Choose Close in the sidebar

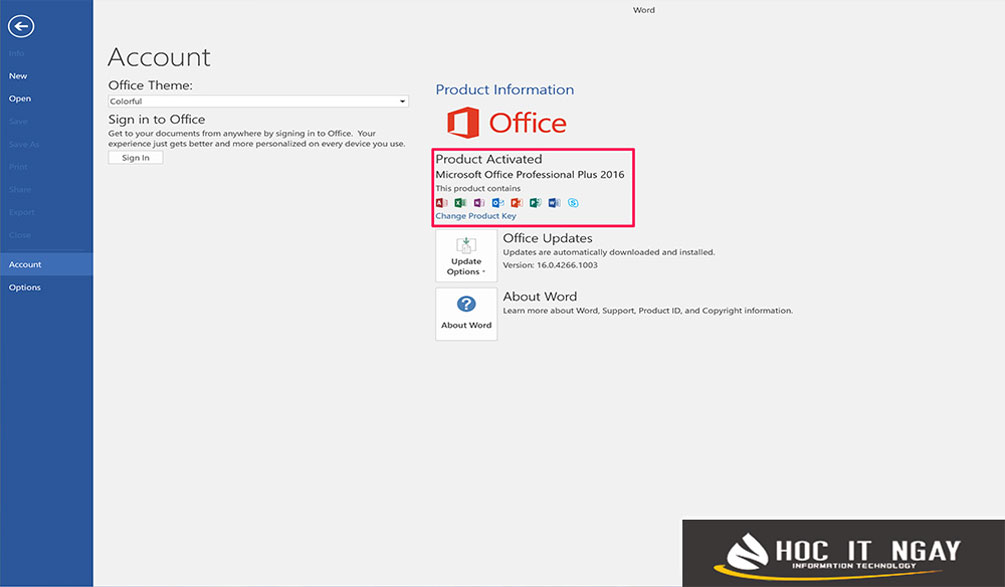20,235
